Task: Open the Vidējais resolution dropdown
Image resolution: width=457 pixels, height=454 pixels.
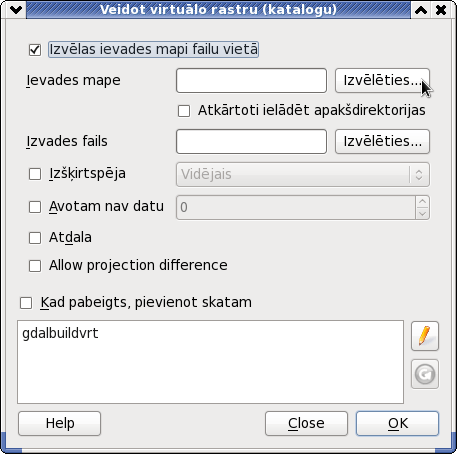Action: click(303, 174)
